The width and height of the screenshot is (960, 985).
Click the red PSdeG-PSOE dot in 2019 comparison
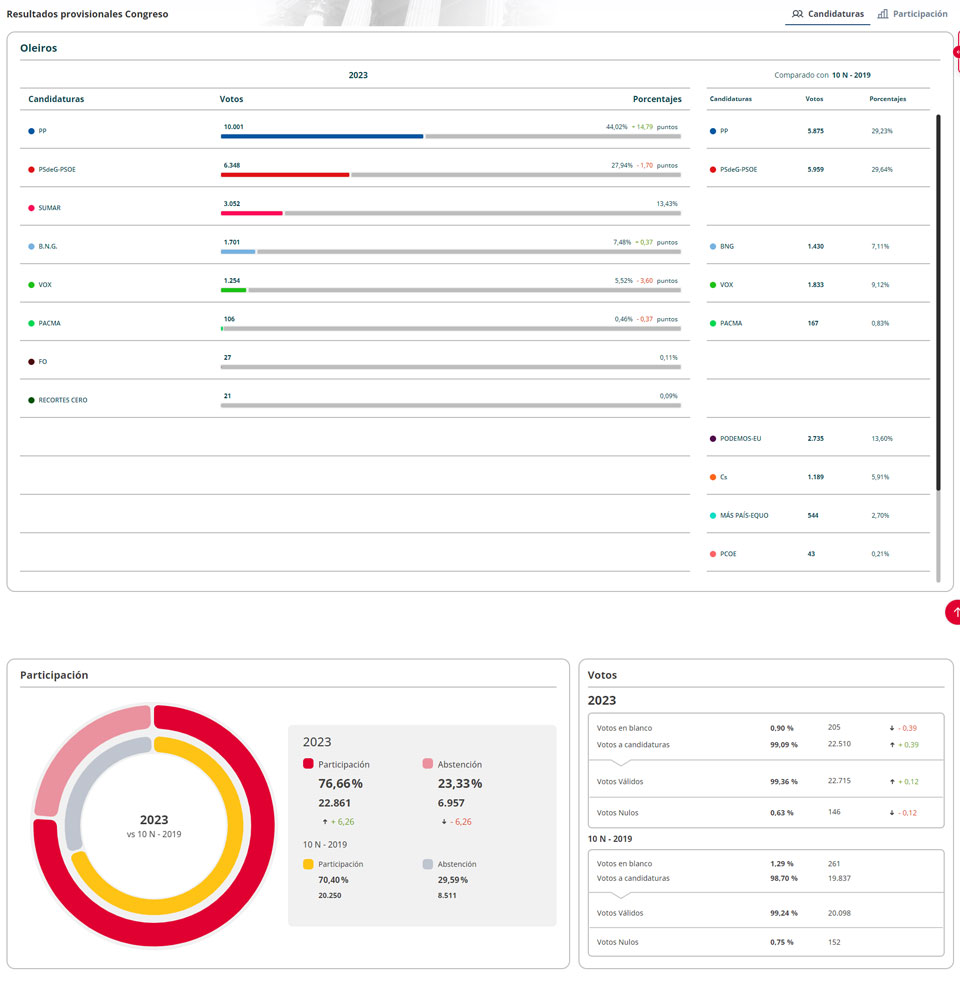712,170
